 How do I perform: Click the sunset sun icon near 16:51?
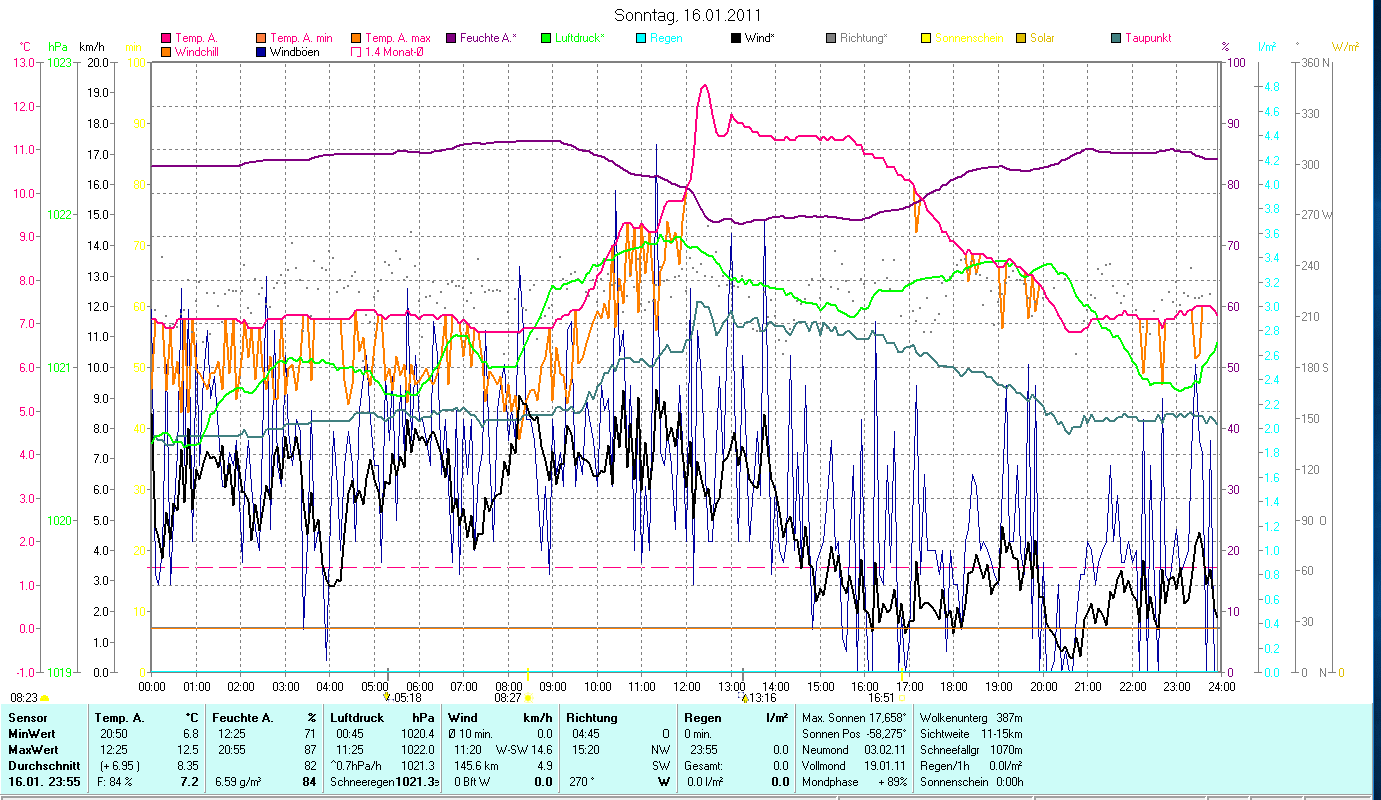(x=902, y=698)
